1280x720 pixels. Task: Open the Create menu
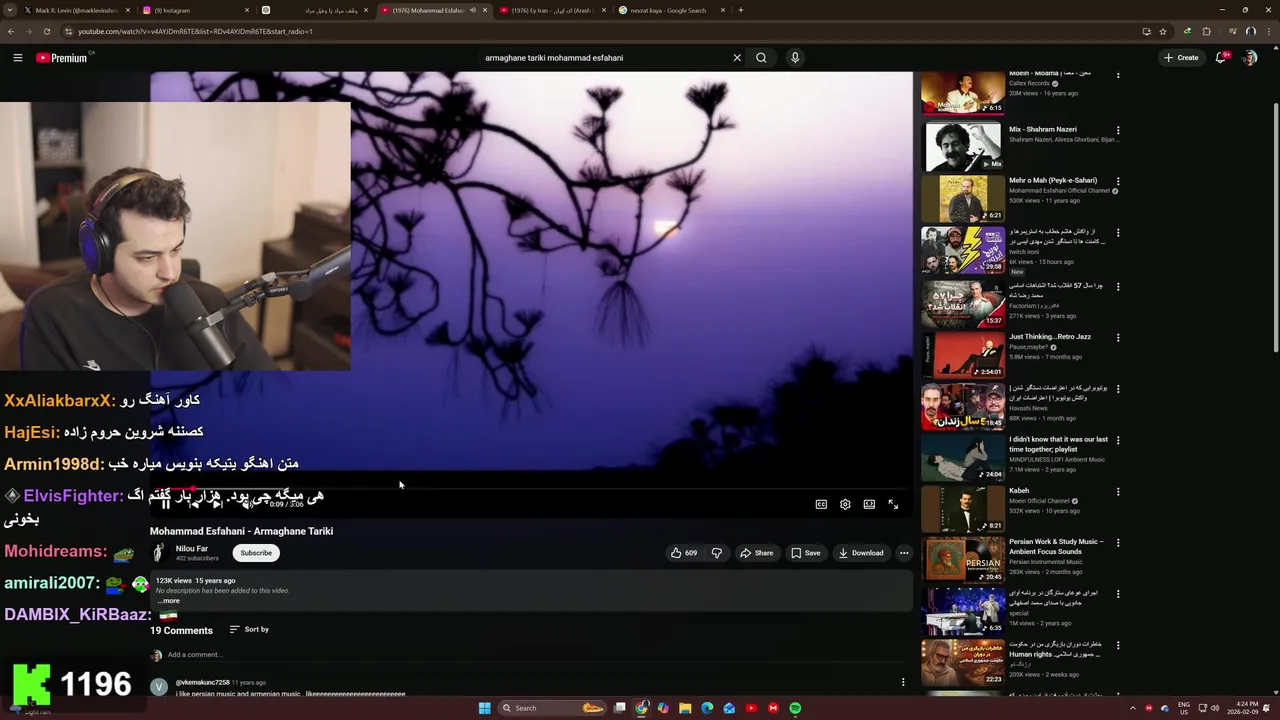[1181, 58]
